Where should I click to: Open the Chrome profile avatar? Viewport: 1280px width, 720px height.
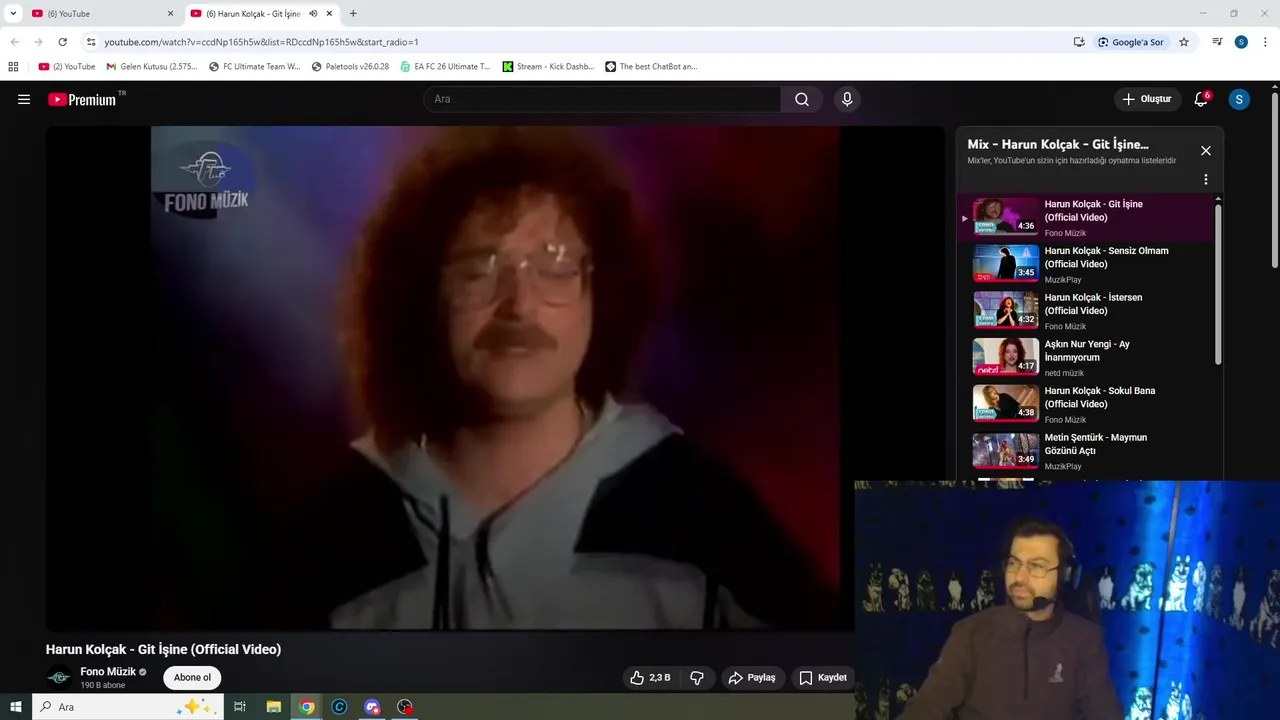coord(1241,42)
